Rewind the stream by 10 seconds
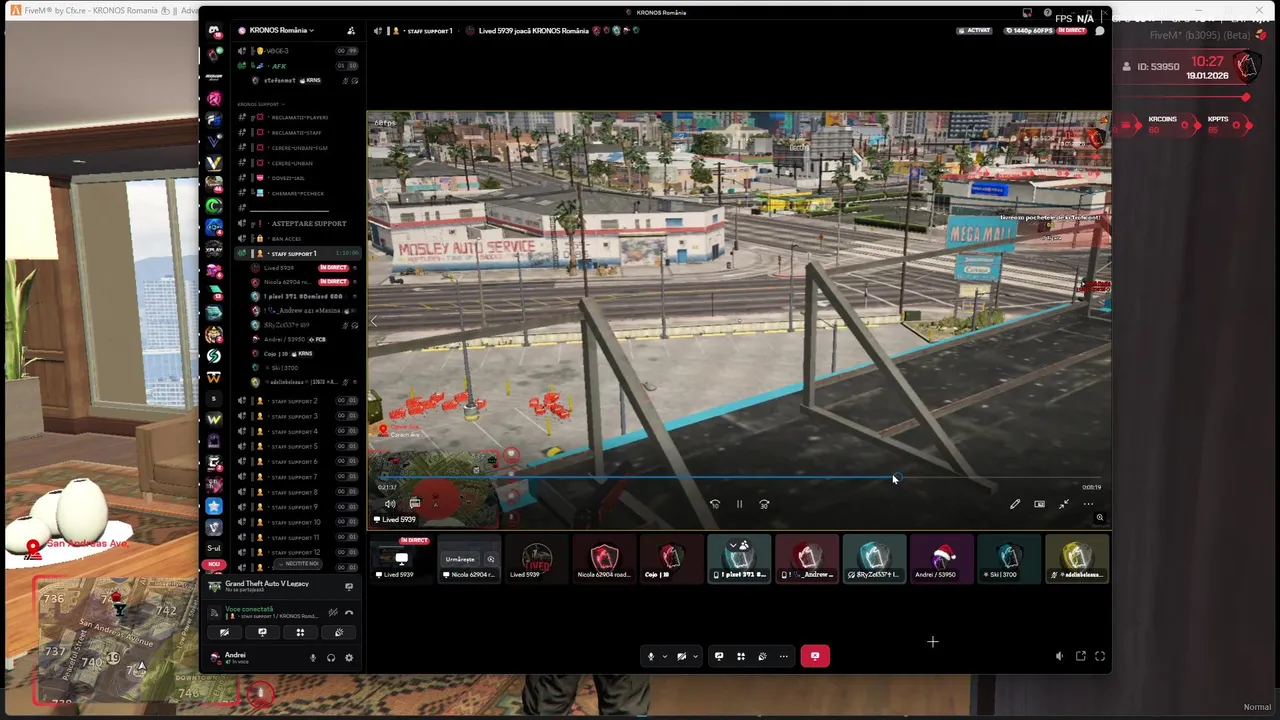Screen dimensions: 1280x720 (714, 504)
